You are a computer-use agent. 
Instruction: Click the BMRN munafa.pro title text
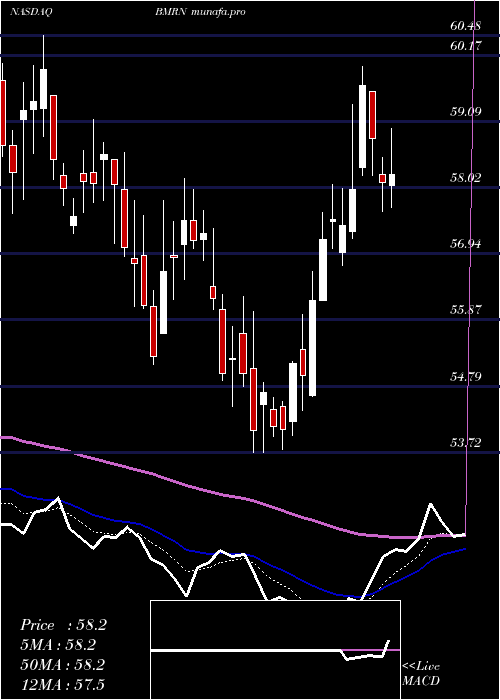click(x=200, y=12)
